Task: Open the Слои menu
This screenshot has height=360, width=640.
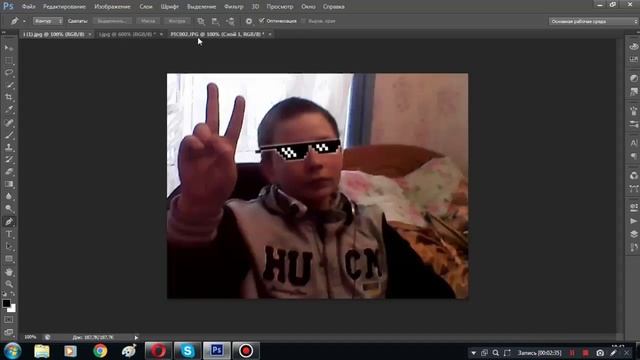Action: (146, 7)
